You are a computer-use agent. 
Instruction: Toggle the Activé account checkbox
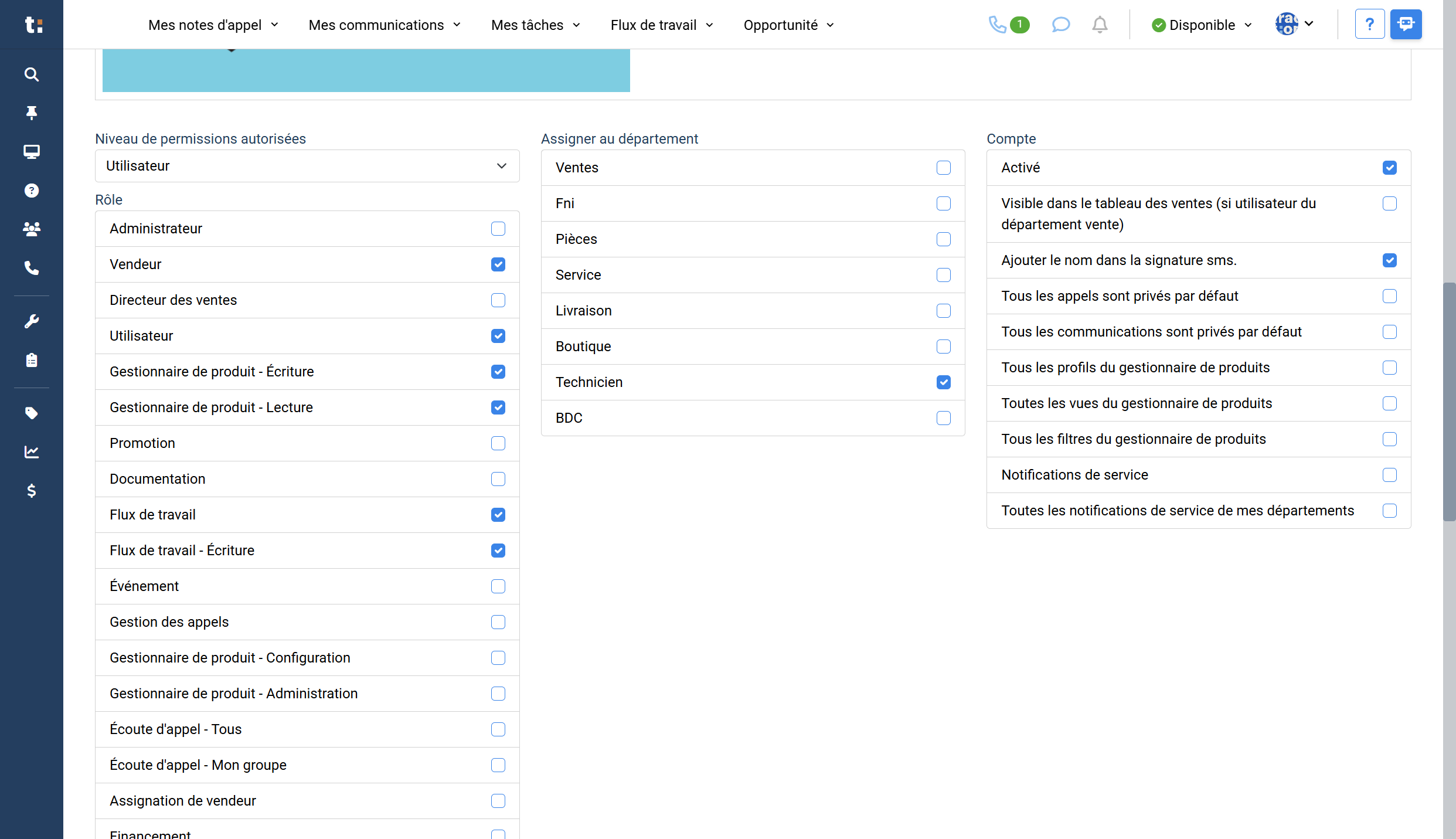(1389, 168)
